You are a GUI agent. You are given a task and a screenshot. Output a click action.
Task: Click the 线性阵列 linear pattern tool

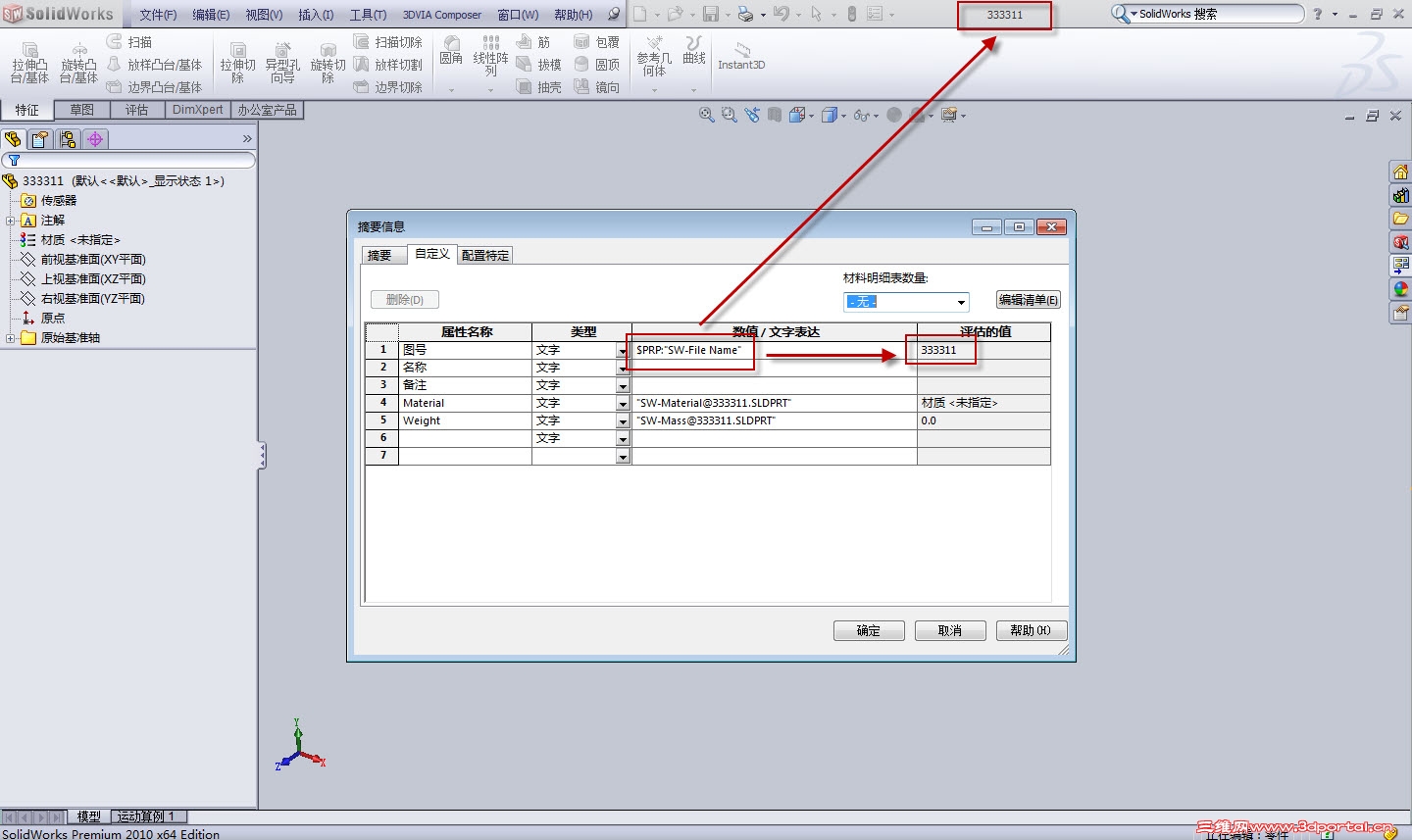click(x=490, y=56)
